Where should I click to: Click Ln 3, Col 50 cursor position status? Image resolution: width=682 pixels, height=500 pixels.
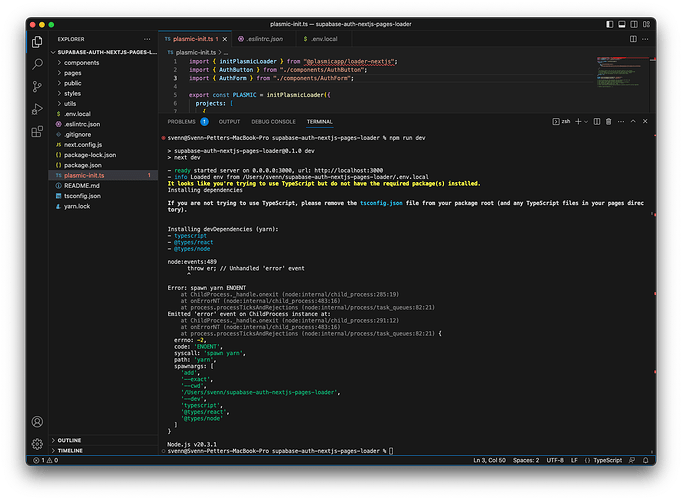(489, 460)
